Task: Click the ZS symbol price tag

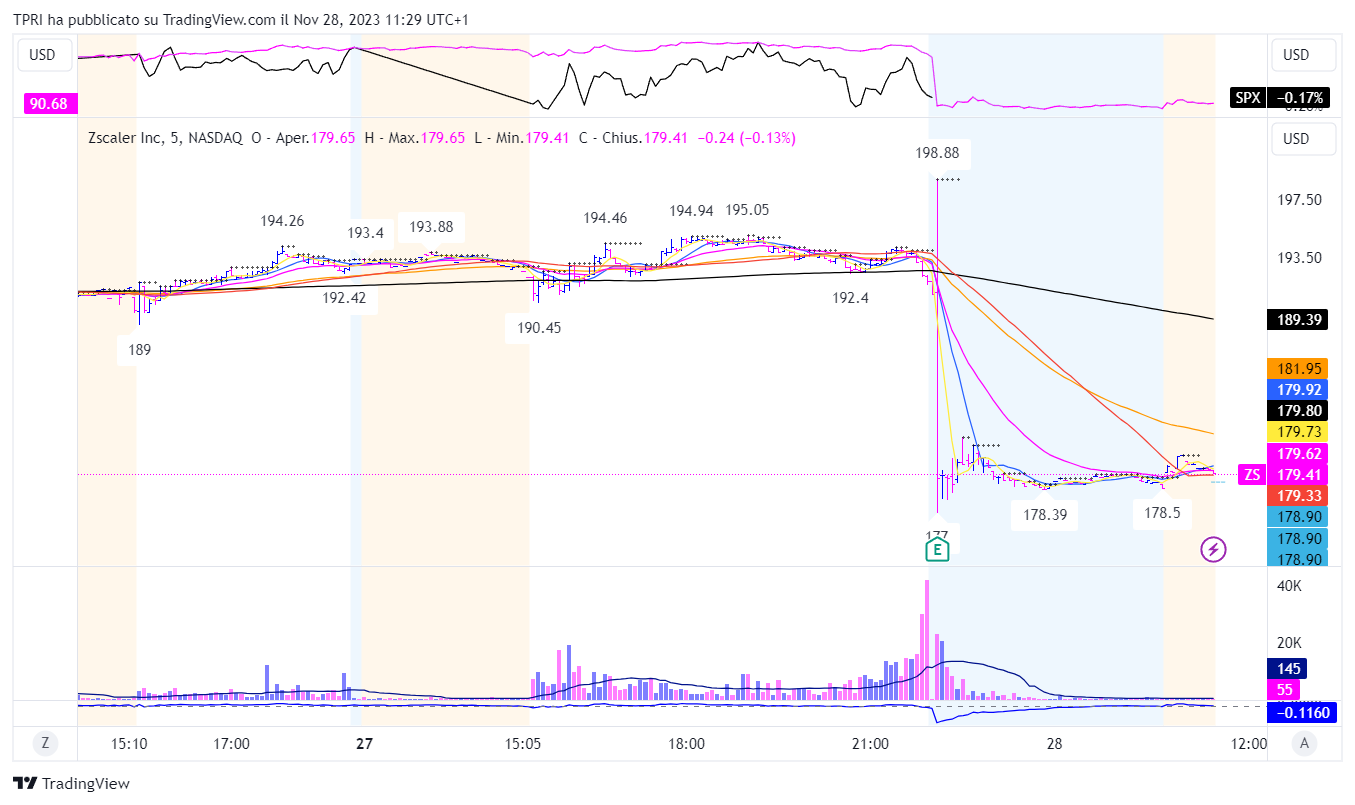Action: 1250,475
